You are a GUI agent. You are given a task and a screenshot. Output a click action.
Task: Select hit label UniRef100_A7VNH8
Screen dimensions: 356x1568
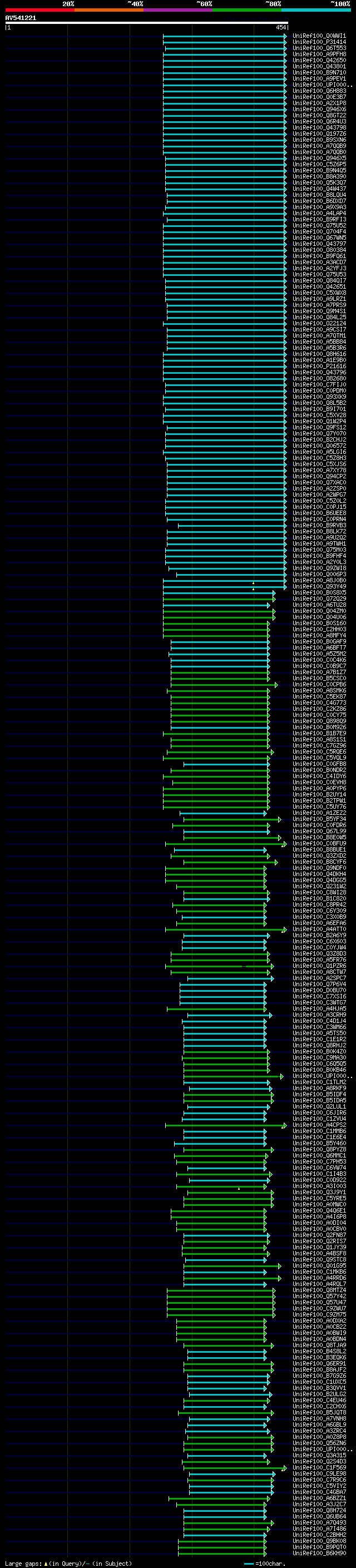coord(319,1419)
